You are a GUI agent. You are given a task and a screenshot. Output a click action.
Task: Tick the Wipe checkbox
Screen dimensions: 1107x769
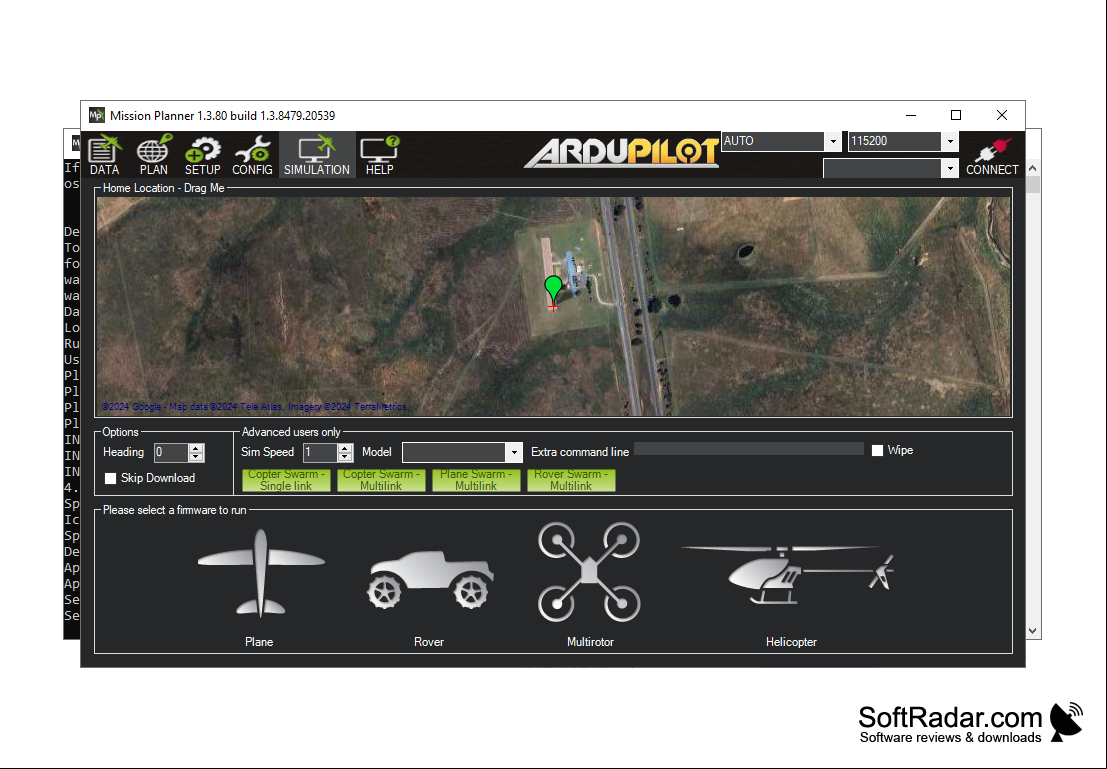point(878,451)
